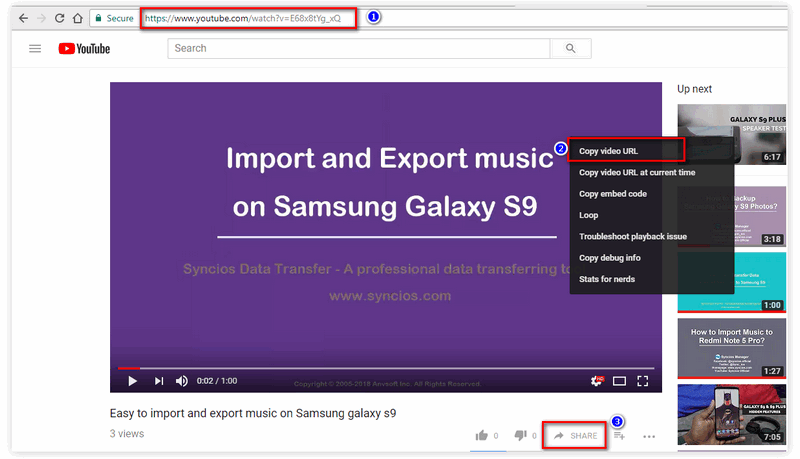
Task: Click the SHARE button
Action: (x=575, y=436)
